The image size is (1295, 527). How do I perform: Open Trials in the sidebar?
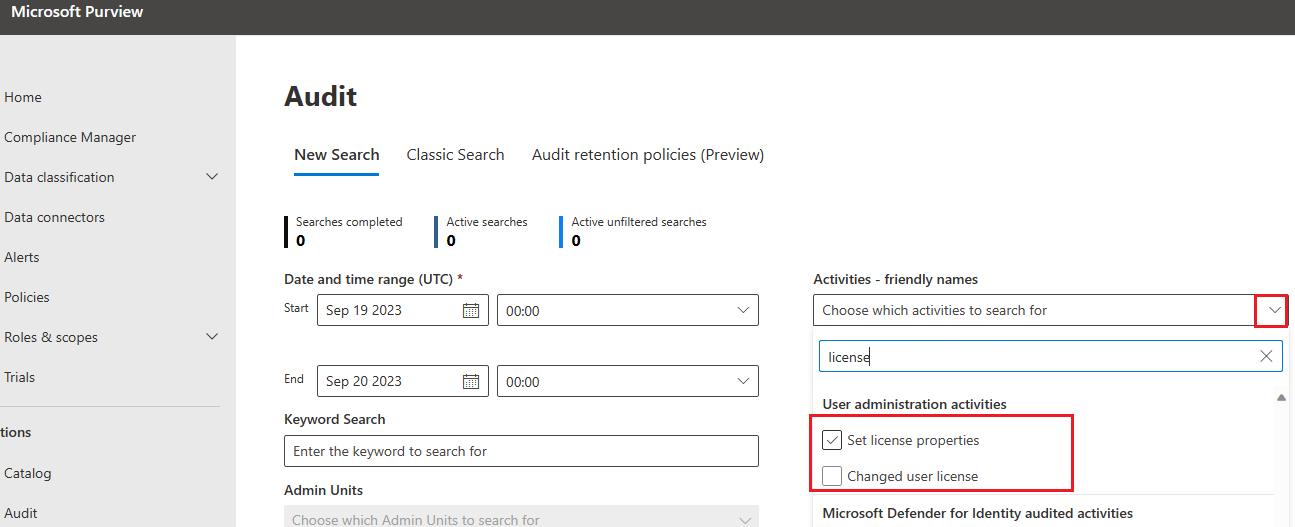tap(19, 377)
